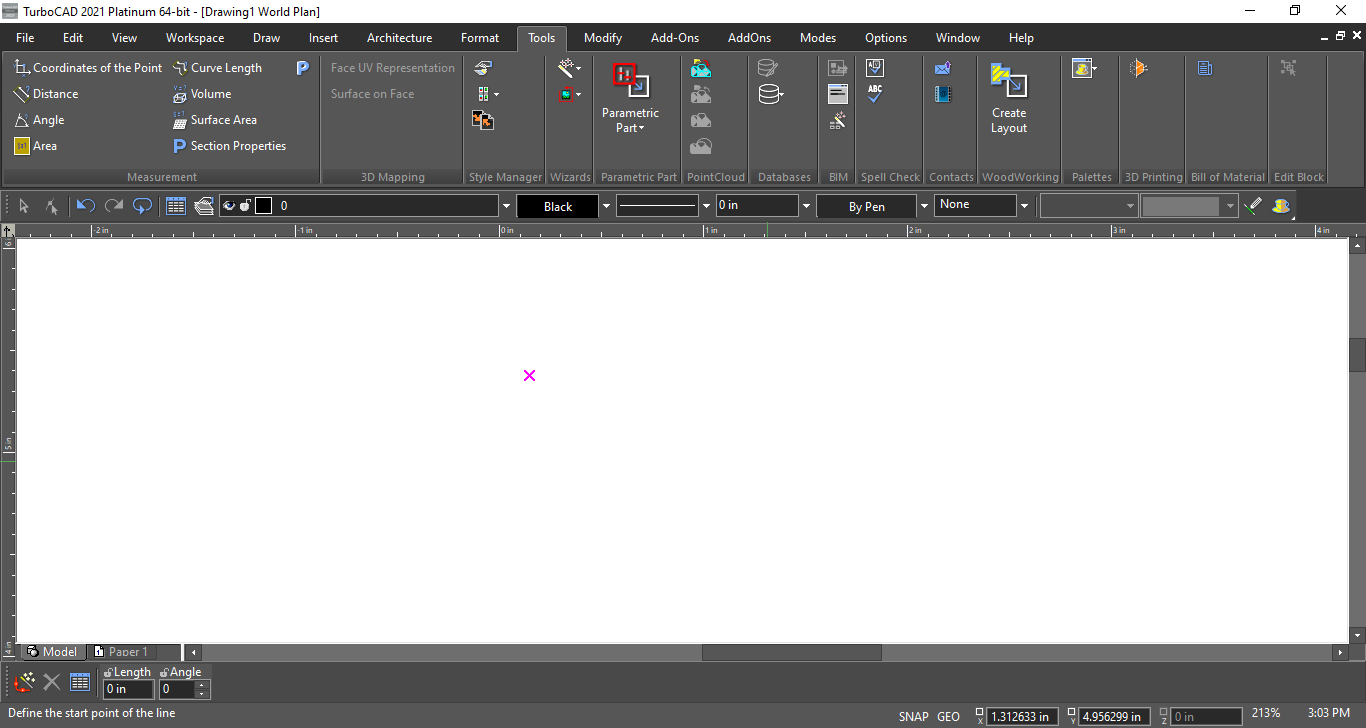Toggle the Length lock icon
Viewport: 1366px width, 728px height.
tap(107, 673)
